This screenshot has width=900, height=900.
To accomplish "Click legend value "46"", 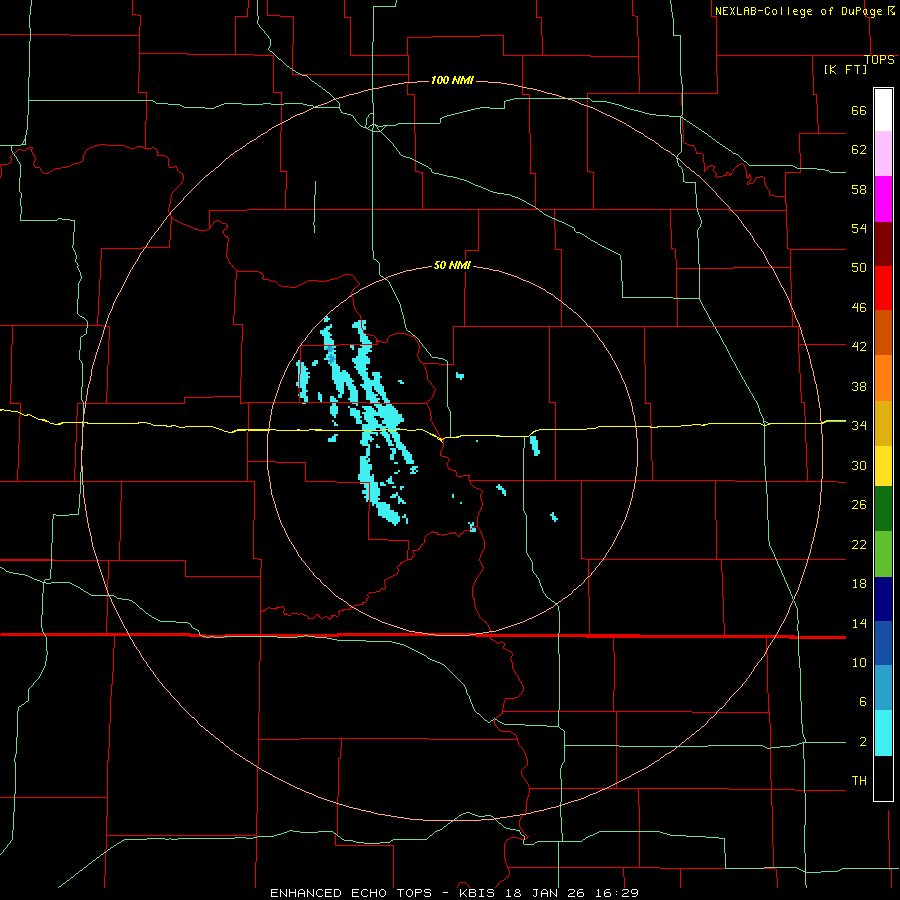I will coord(859,308).
